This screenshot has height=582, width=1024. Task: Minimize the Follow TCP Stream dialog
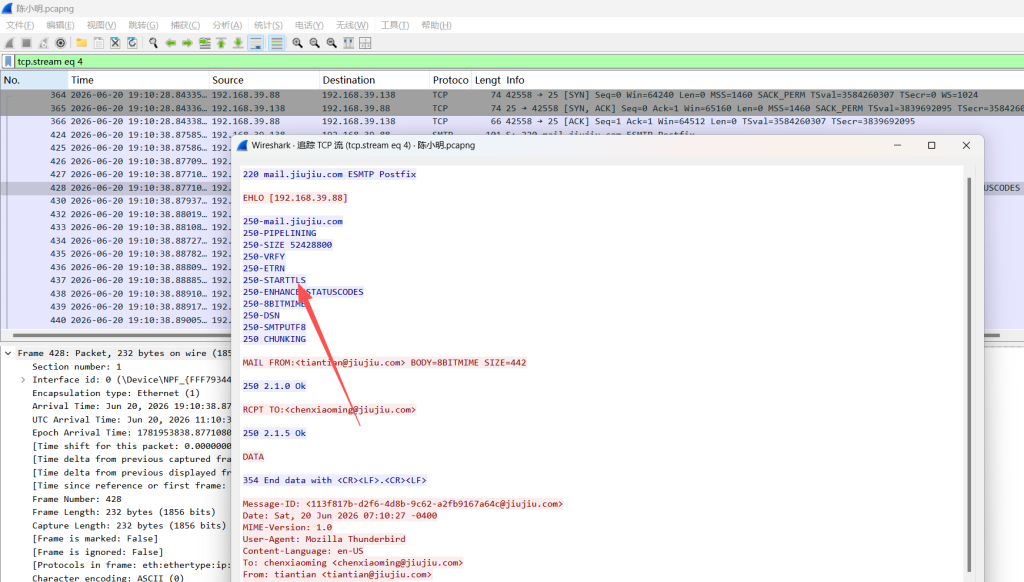pyautogui.click(x=897, y=146)
